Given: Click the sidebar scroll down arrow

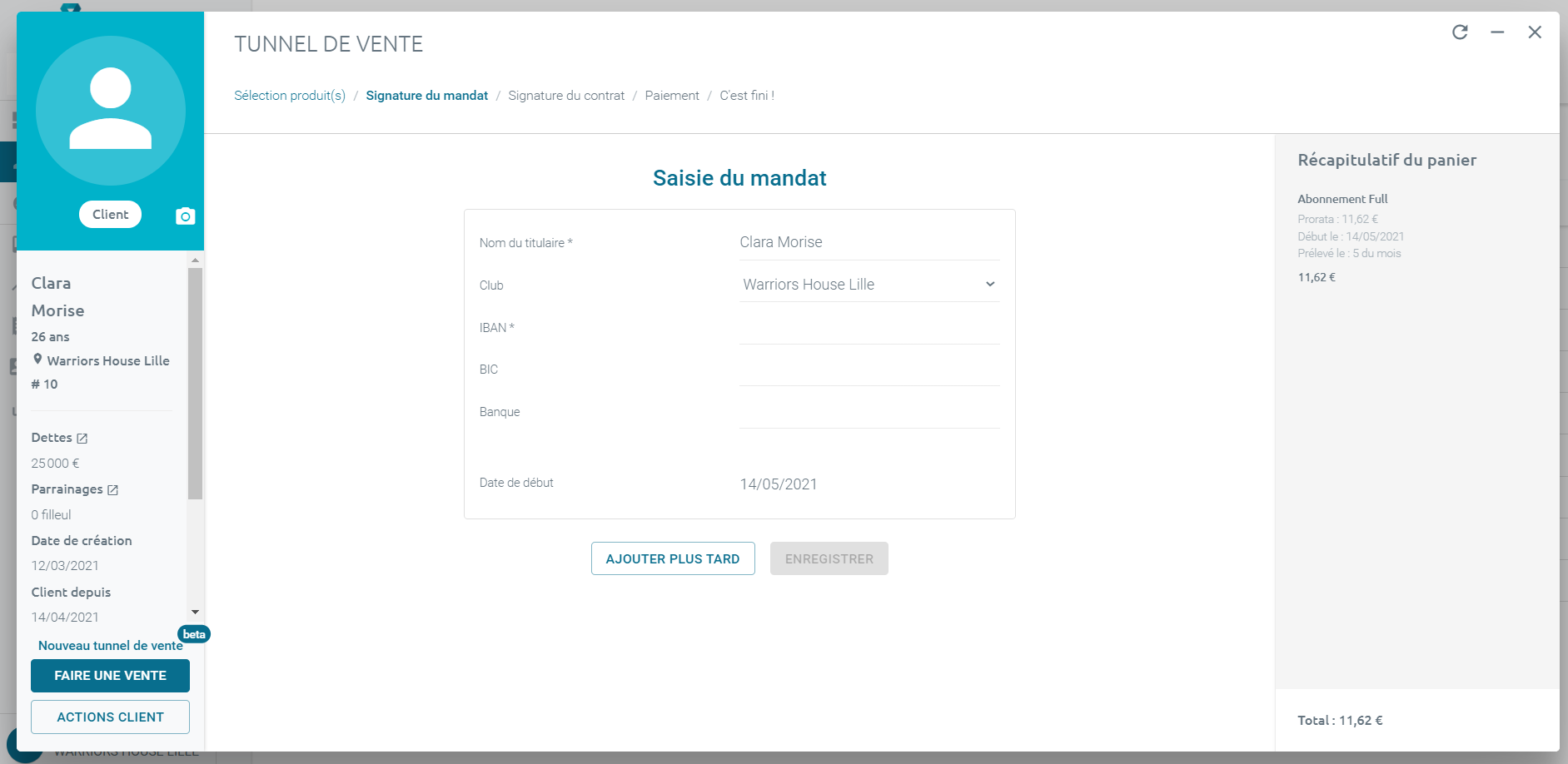Looking at the screenshot, I should 195,612.
